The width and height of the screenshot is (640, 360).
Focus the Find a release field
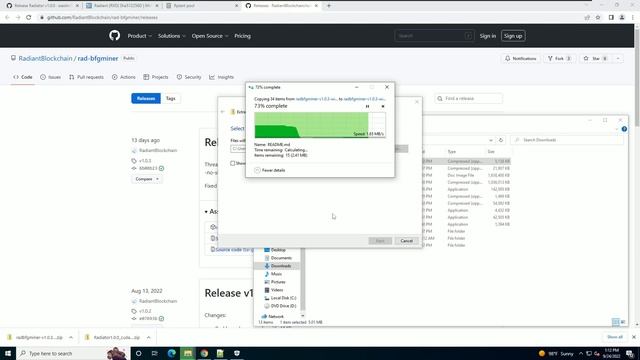pos(469,98)
